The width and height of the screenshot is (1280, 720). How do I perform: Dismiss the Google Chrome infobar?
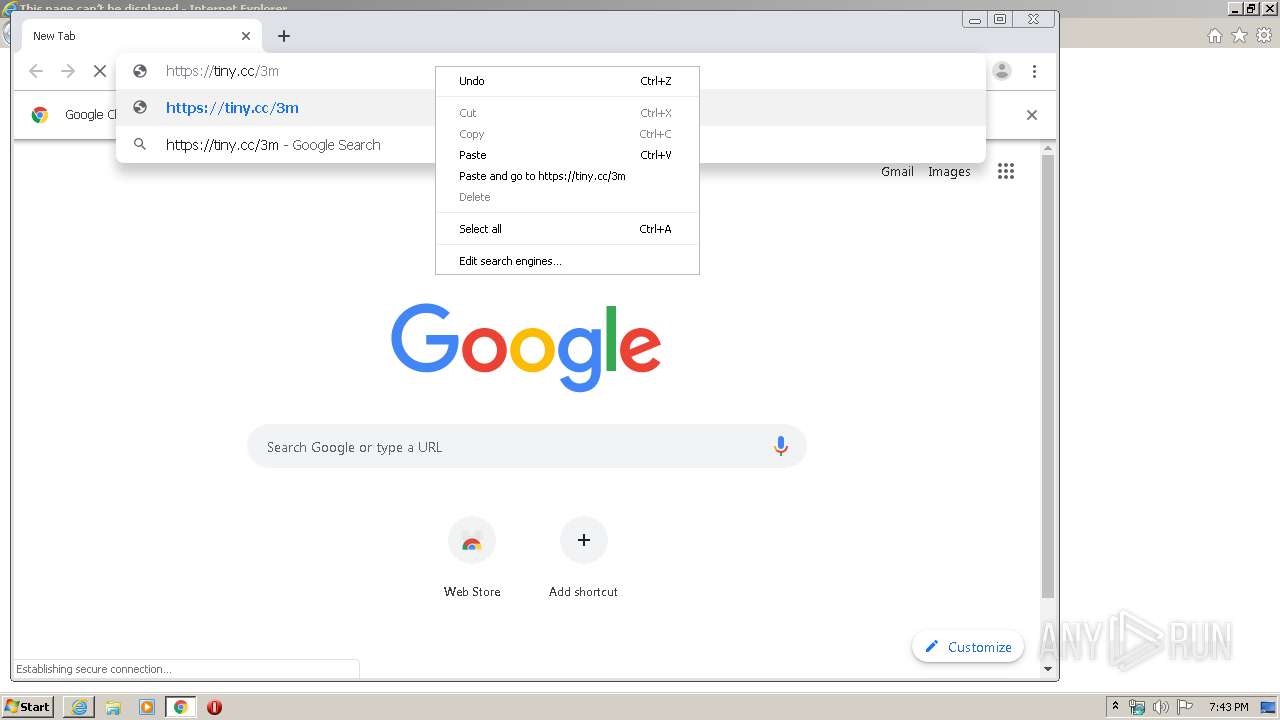(1032, 115)
